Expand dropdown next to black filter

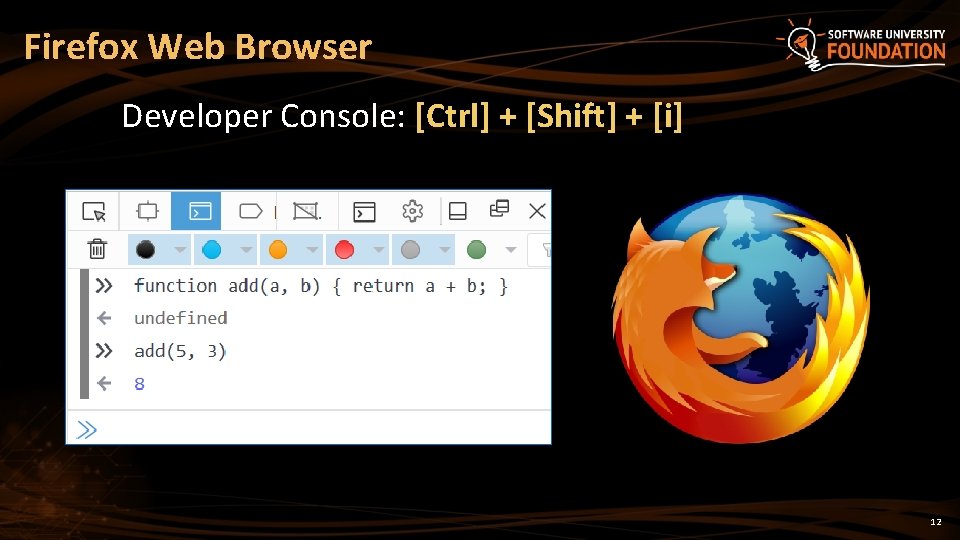point(179,250)
